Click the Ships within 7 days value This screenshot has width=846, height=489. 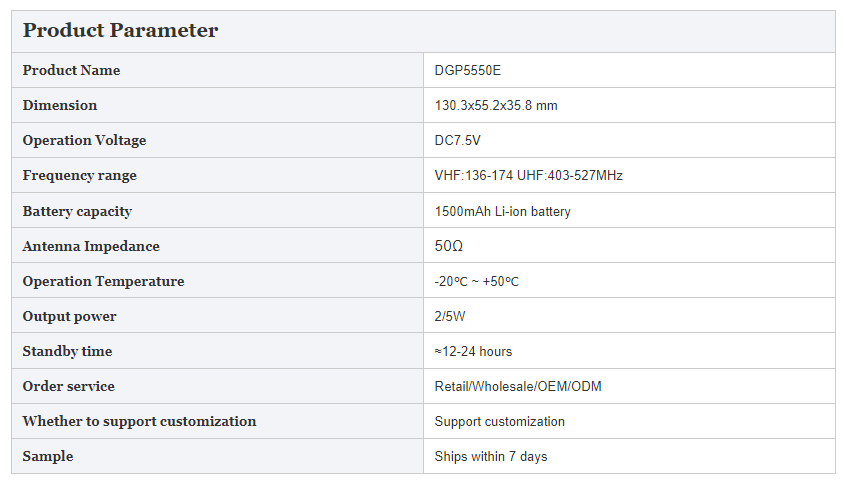click(x=491, y=457)
